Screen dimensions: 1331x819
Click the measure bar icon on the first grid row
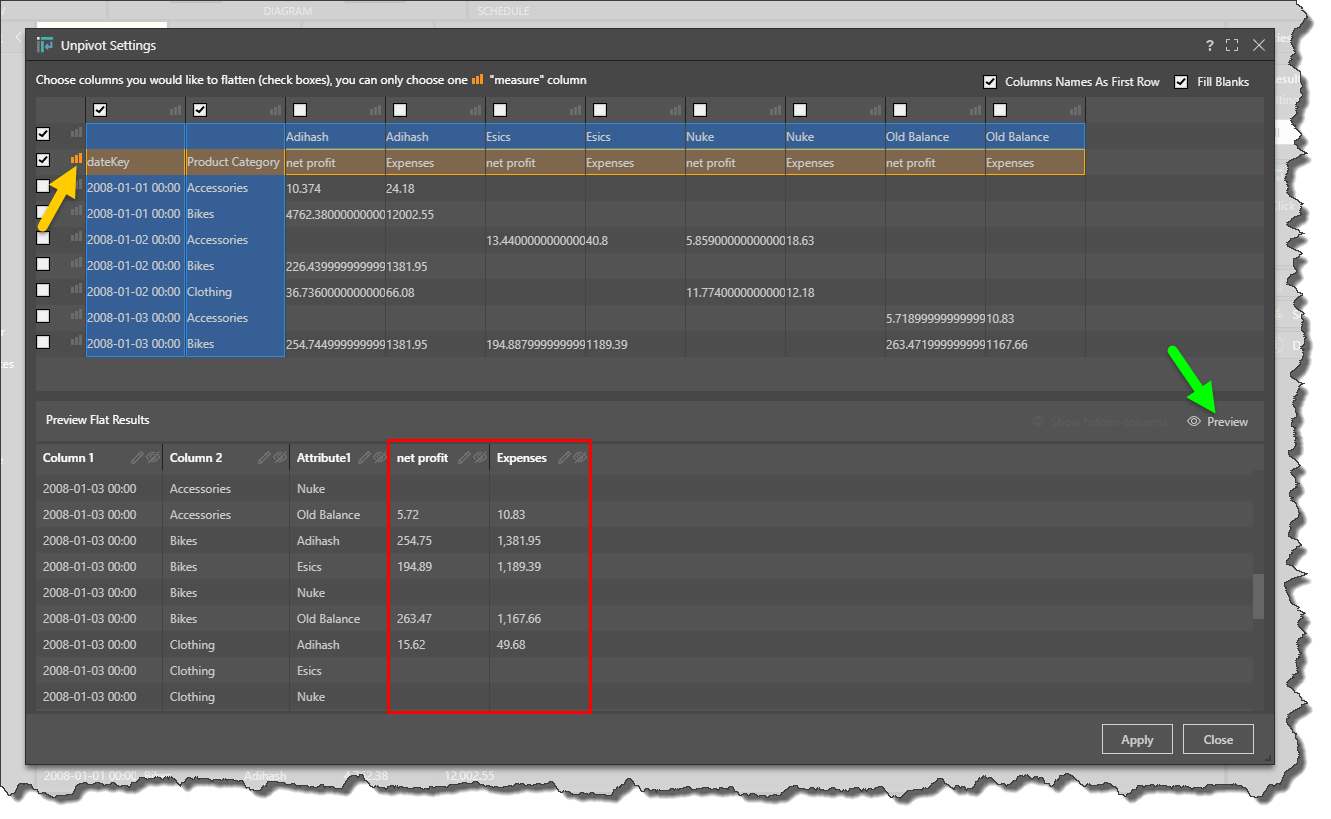coord(76,133)
